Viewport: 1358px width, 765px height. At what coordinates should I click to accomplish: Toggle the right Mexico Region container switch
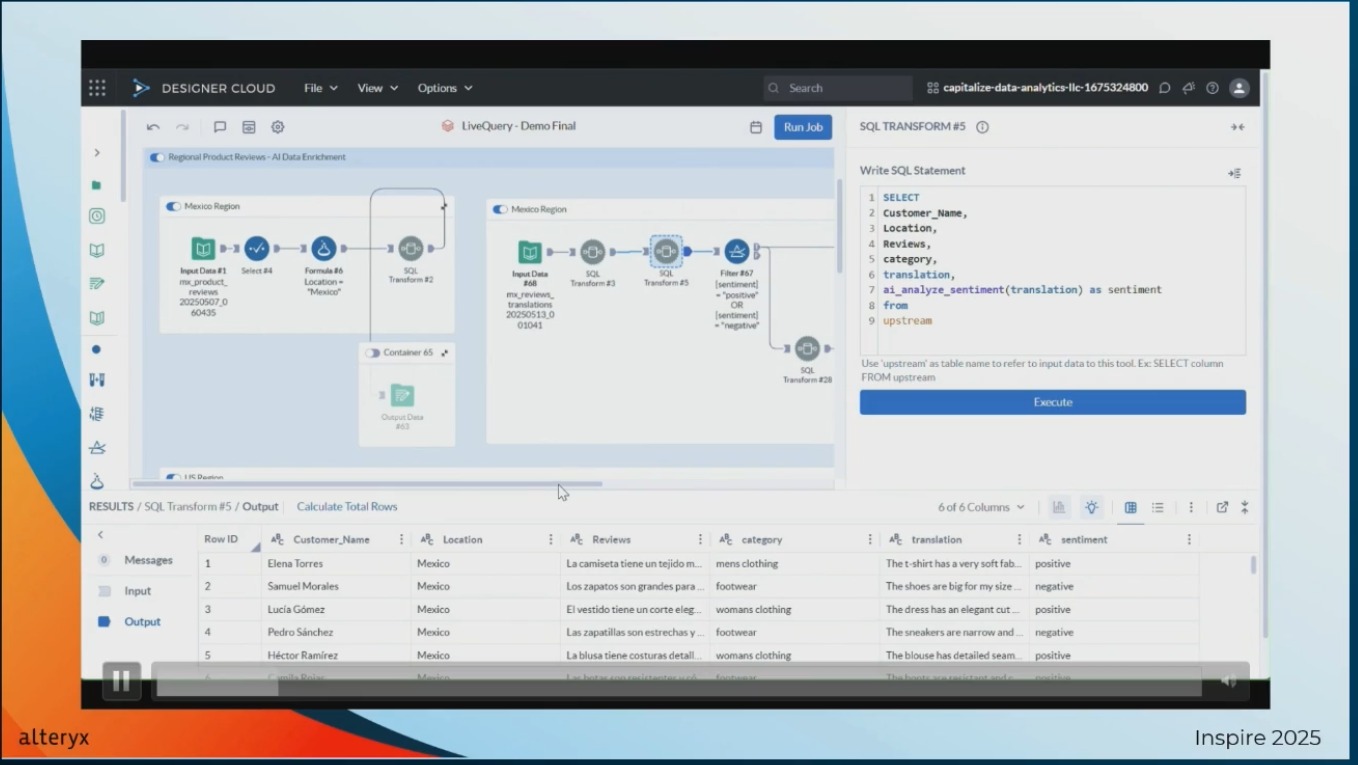(x=500, y=209)
